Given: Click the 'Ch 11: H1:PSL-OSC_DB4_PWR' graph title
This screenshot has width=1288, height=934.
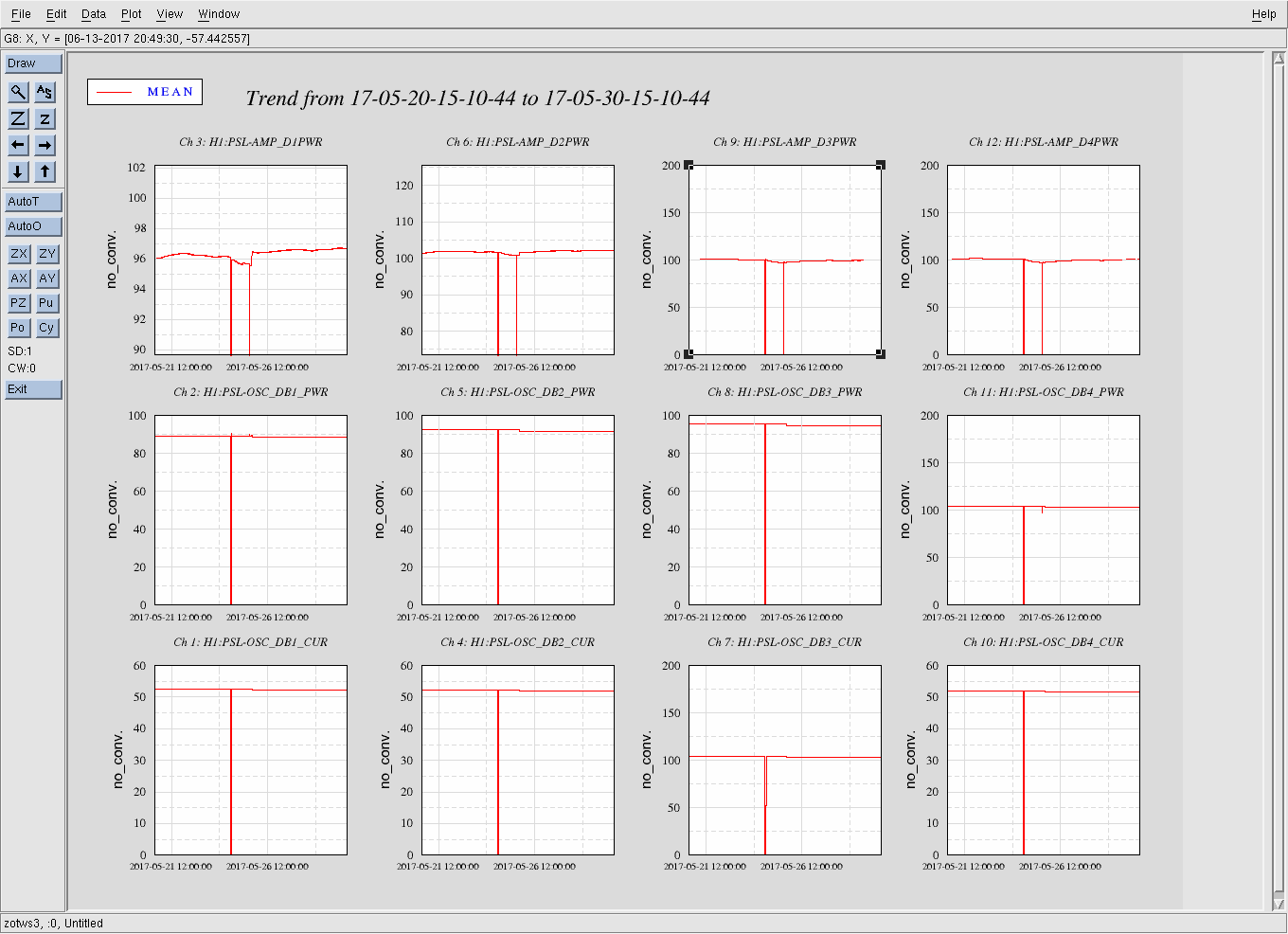Looking at the screenshot, I should pyautogui.click(x=1044, y=392).
